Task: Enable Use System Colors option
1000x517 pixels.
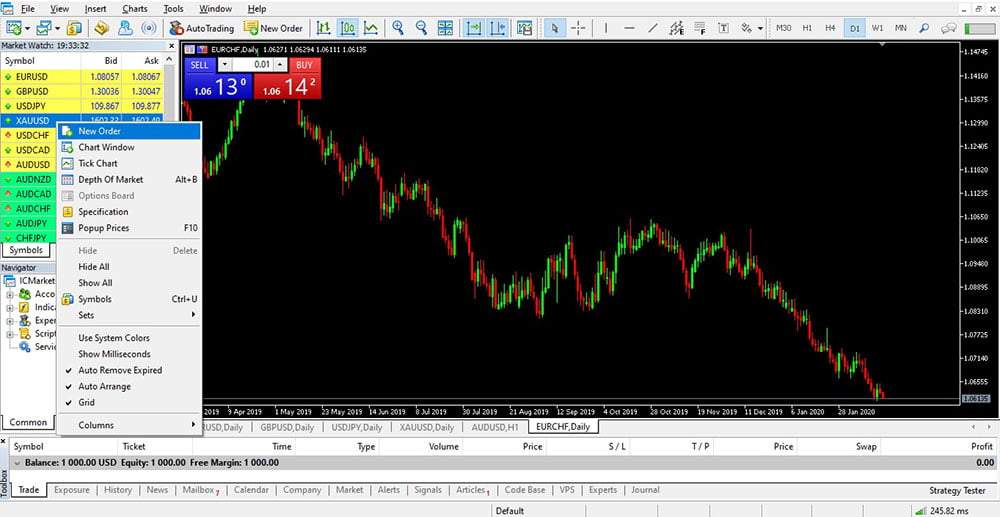Action: tap(129, 338)
